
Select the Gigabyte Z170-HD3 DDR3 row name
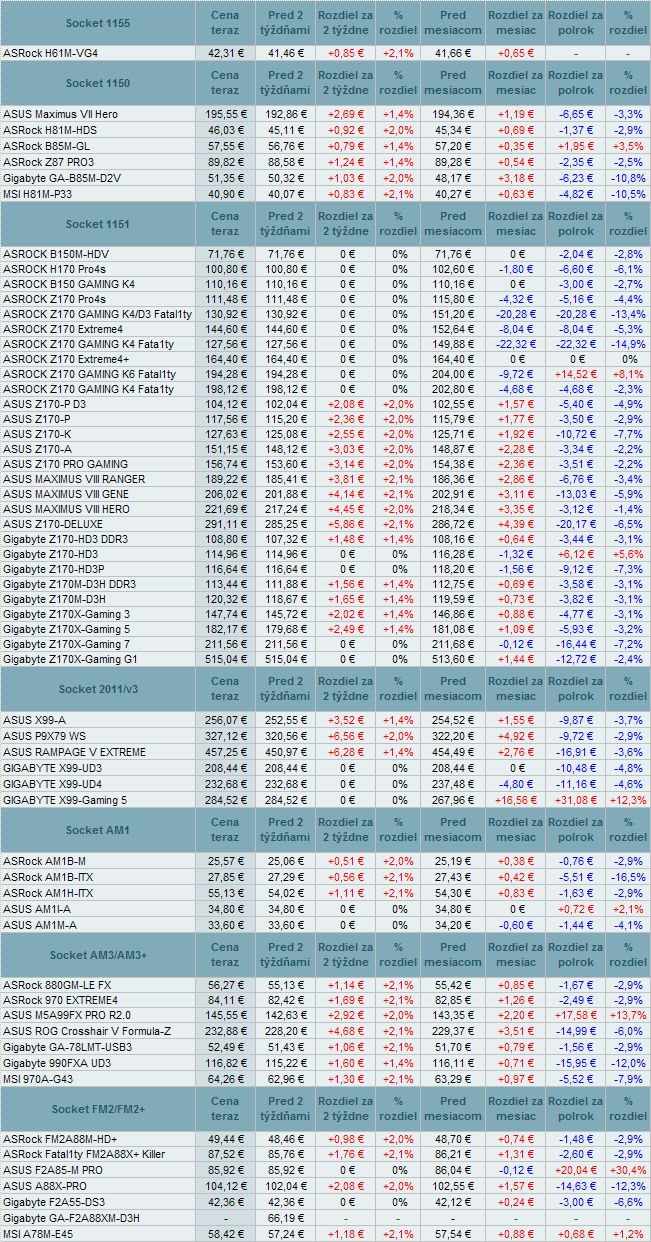point(65,539)
